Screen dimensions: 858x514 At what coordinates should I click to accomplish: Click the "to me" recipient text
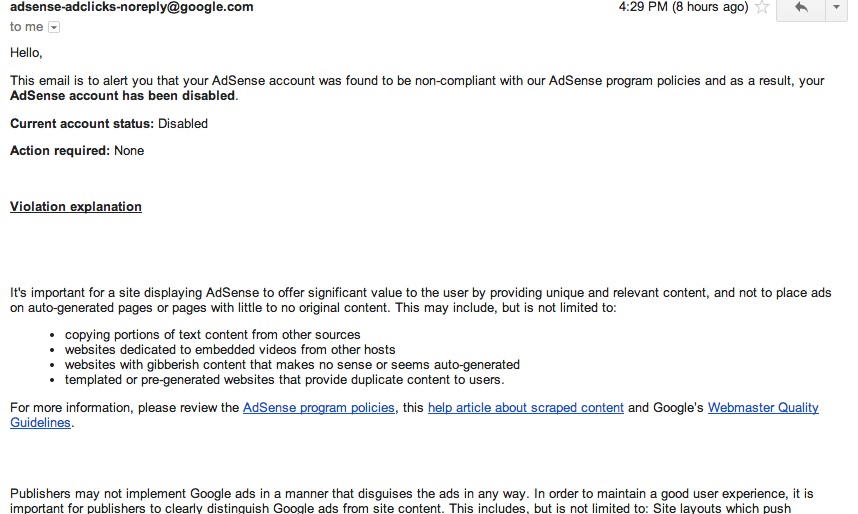(27, 27)
